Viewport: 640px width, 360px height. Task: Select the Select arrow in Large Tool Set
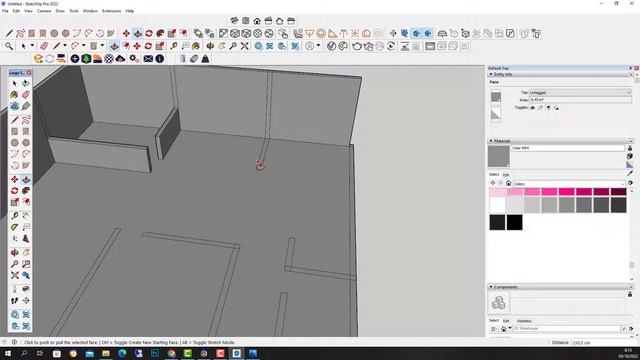point(15,83)
